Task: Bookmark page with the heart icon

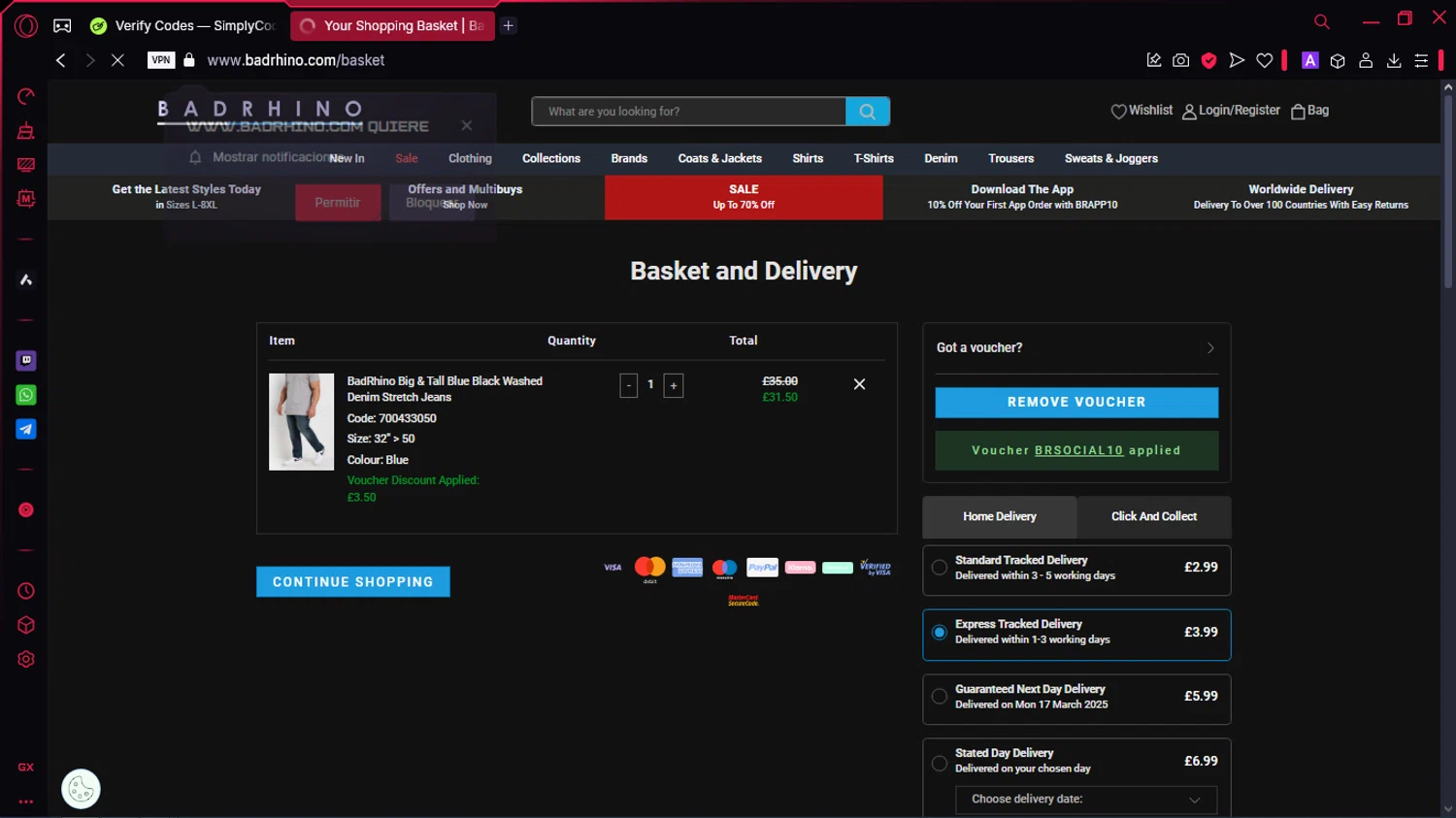Action: point(1265,60)
